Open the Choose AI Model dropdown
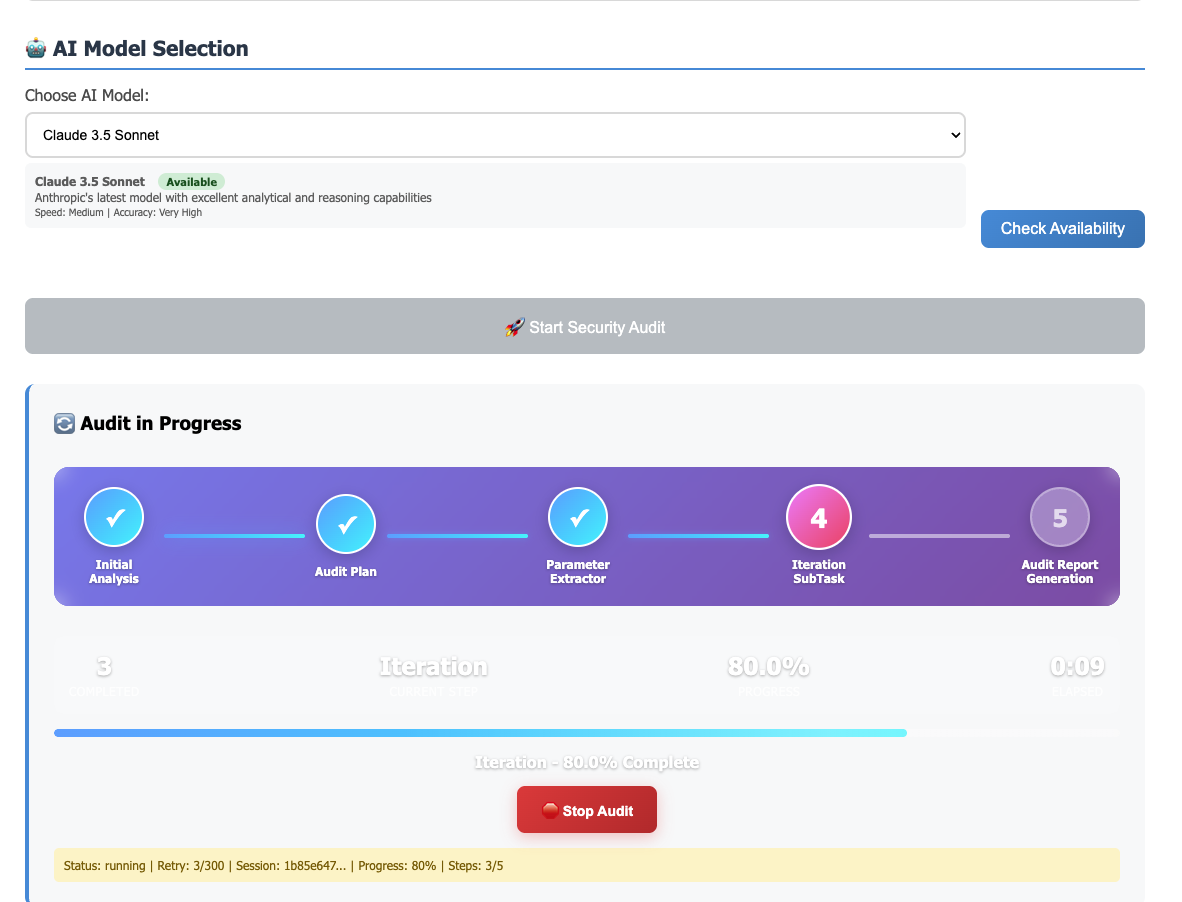The image size is (1182, 902). click(495, 135)
